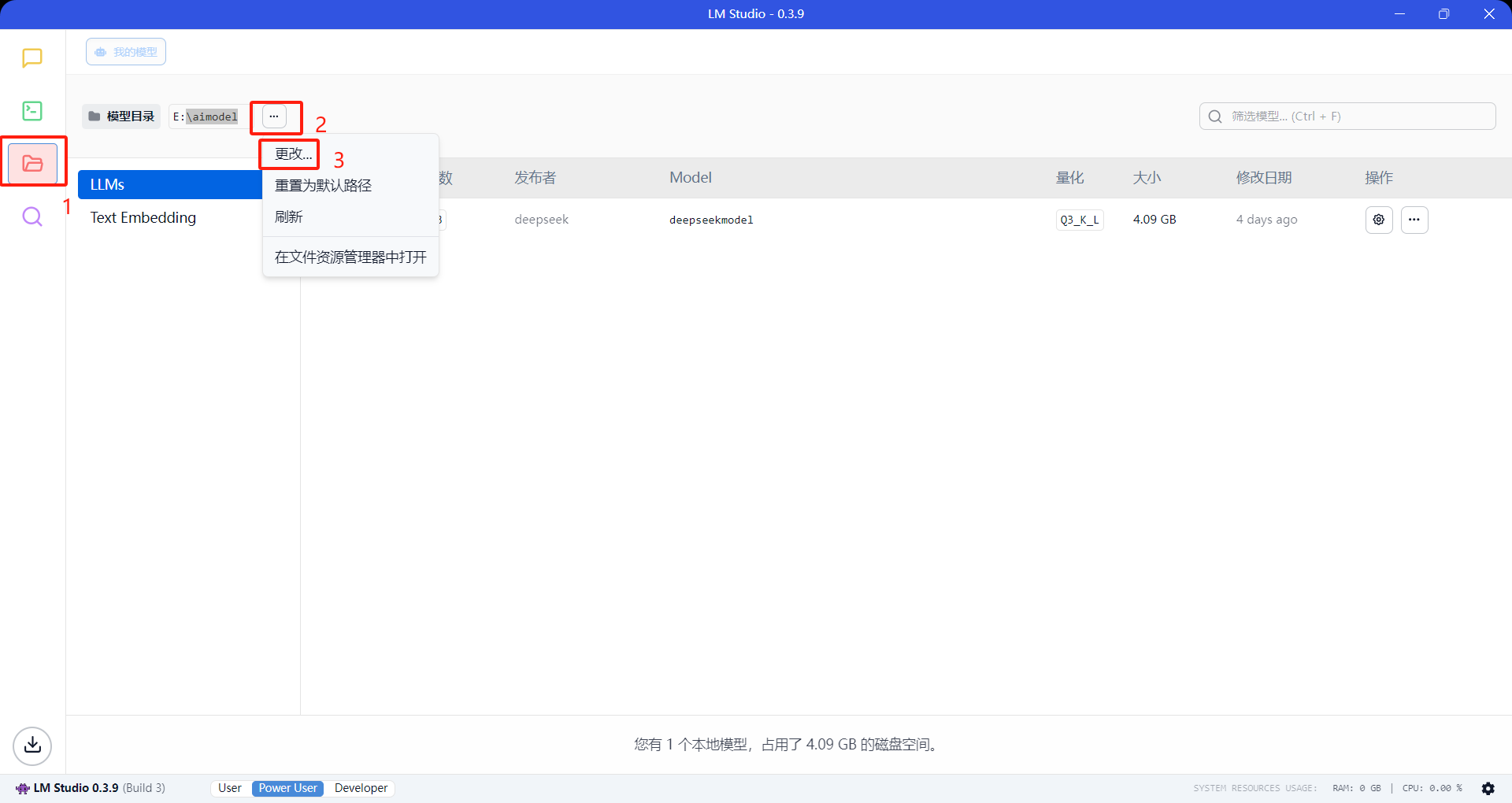Open the Discover search sidebar icon
The image size is (1512, 803).
point(32,216)
